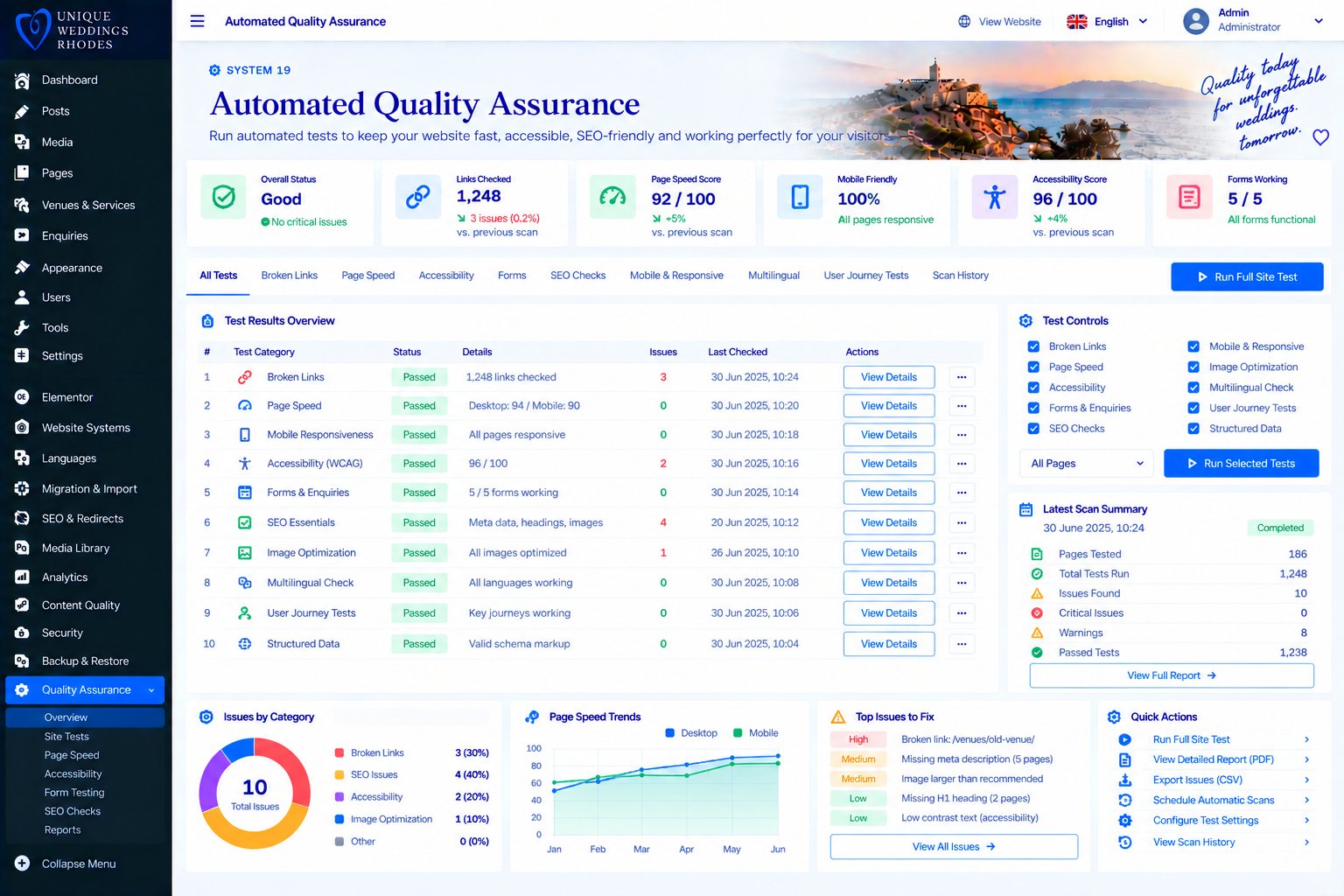Expand the Configure Test Settings chevron
The width and height of the screenshot is (1344, 896).
tap(1306, 820)
